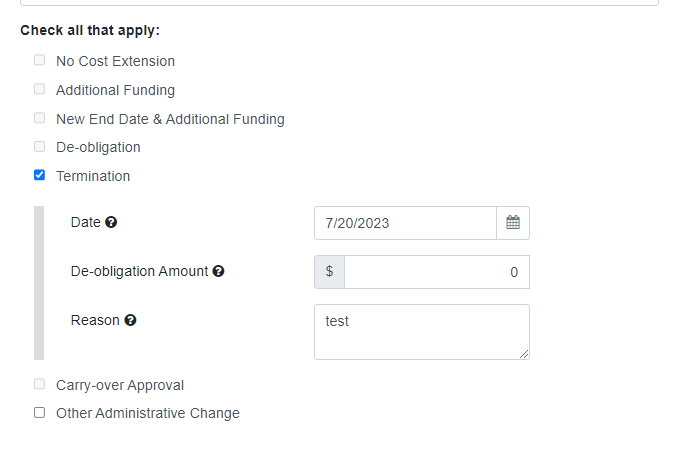Open the calendar date picker icon

point(513,223)
